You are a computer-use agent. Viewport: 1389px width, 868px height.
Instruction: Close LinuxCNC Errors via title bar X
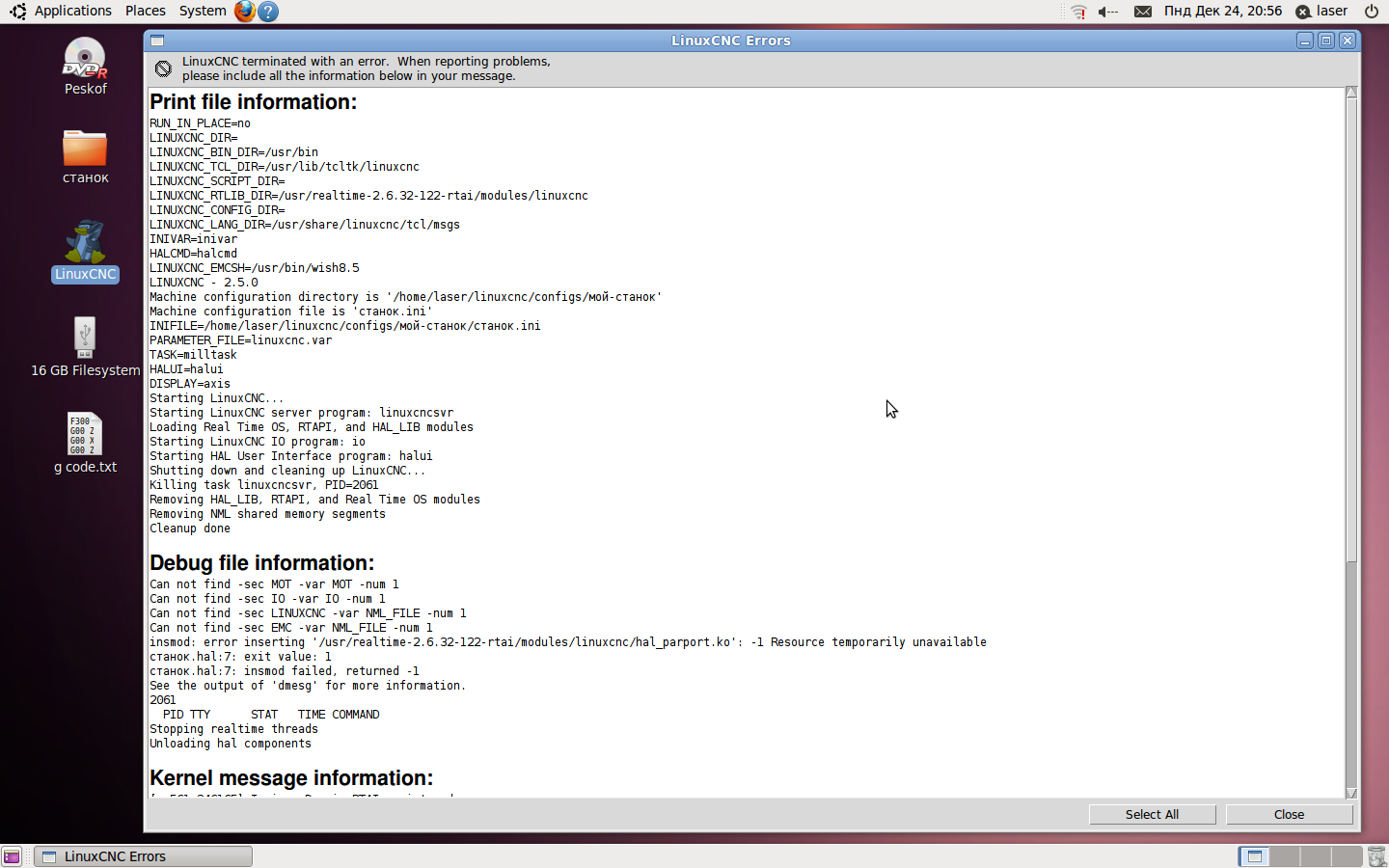pyautogui.click(x=1348, y=41)
